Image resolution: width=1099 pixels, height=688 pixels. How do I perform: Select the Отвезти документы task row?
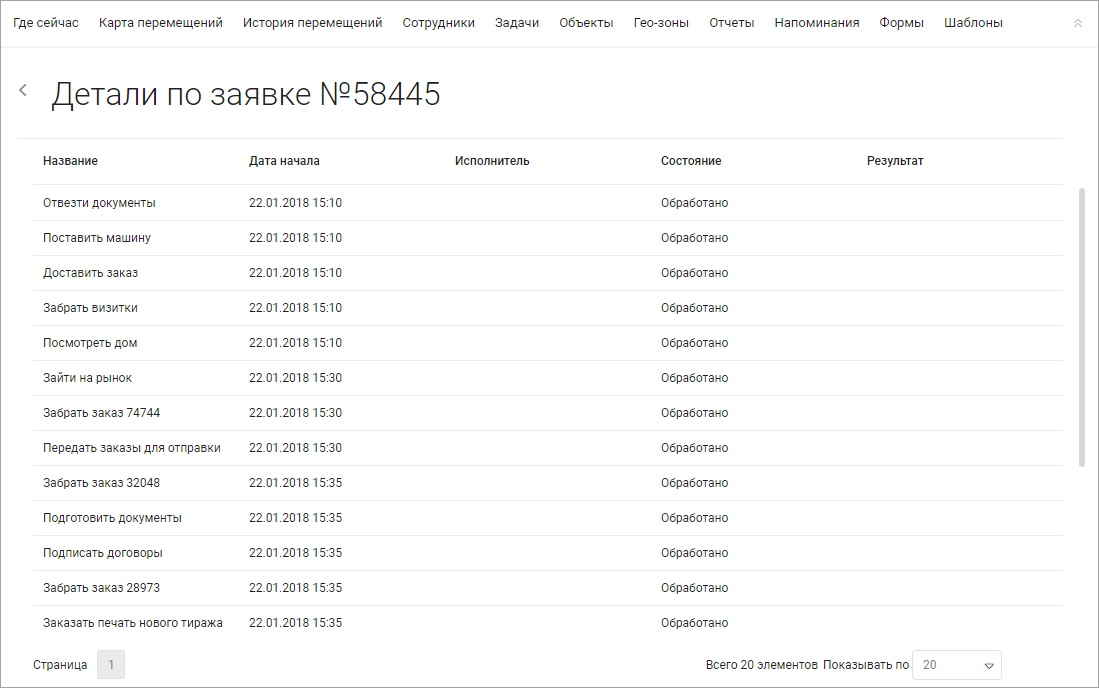pyautogui.click(x=99, y=203)
